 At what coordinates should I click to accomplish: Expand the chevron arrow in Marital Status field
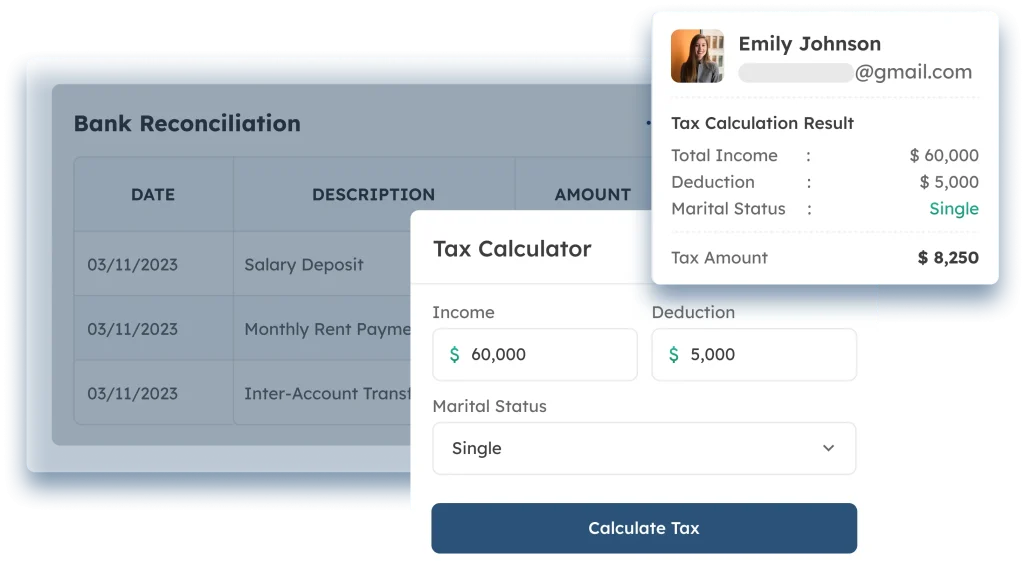pyautogui.click(x=828, y=448)
